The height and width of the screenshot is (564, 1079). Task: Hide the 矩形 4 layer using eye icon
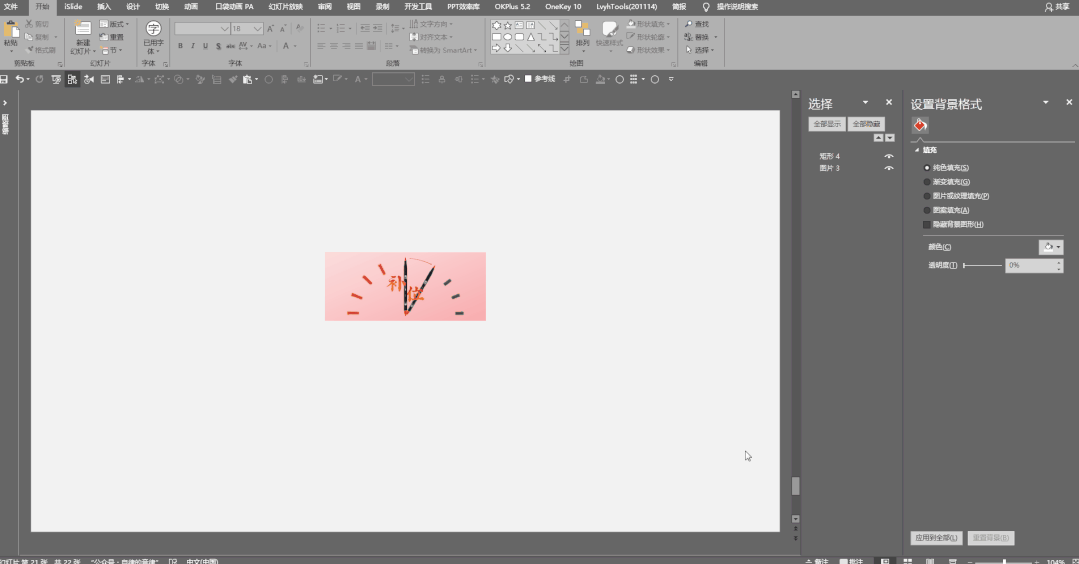(x=888, y=157)
